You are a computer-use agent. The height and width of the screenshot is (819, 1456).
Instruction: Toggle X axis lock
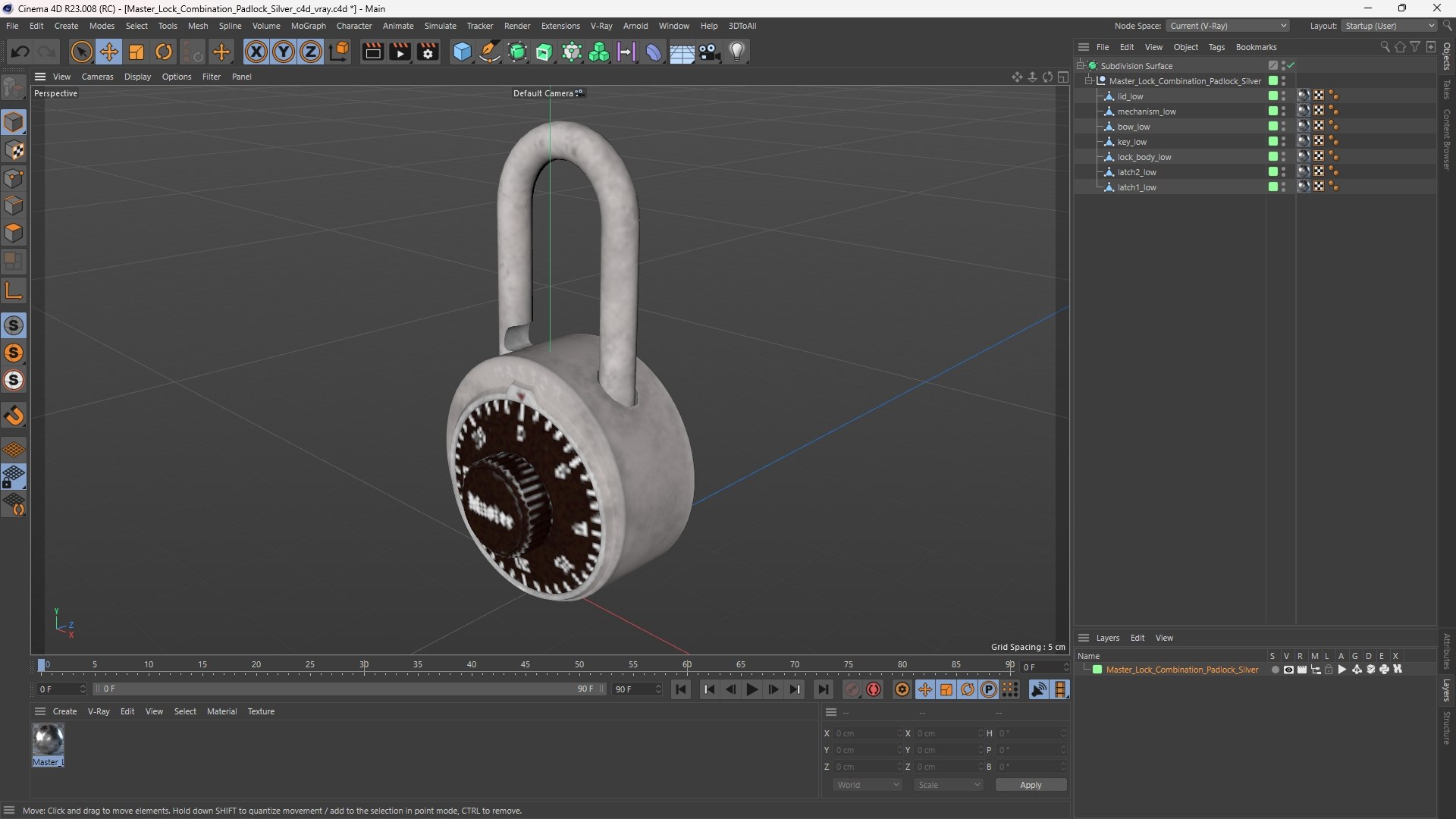coord(256,52)
